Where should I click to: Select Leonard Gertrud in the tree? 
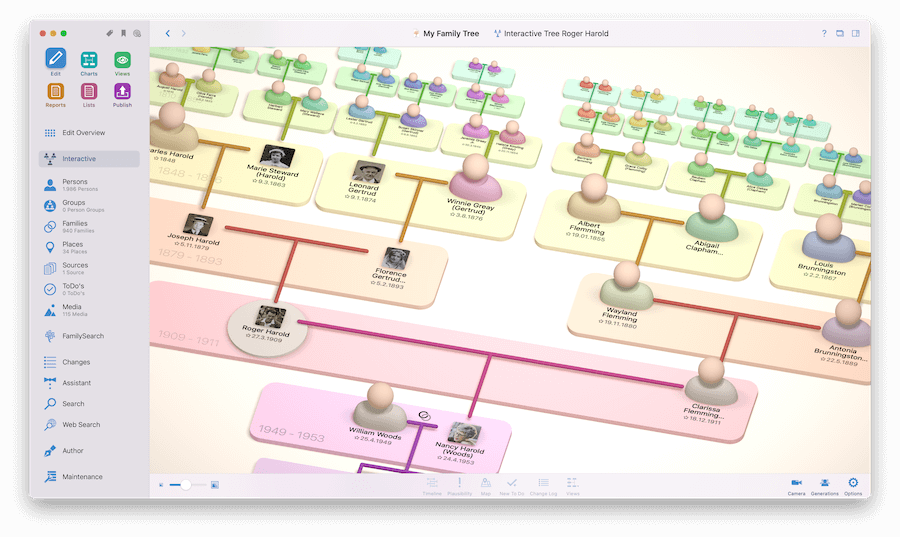pyautogui.click(x=365, y=180)
